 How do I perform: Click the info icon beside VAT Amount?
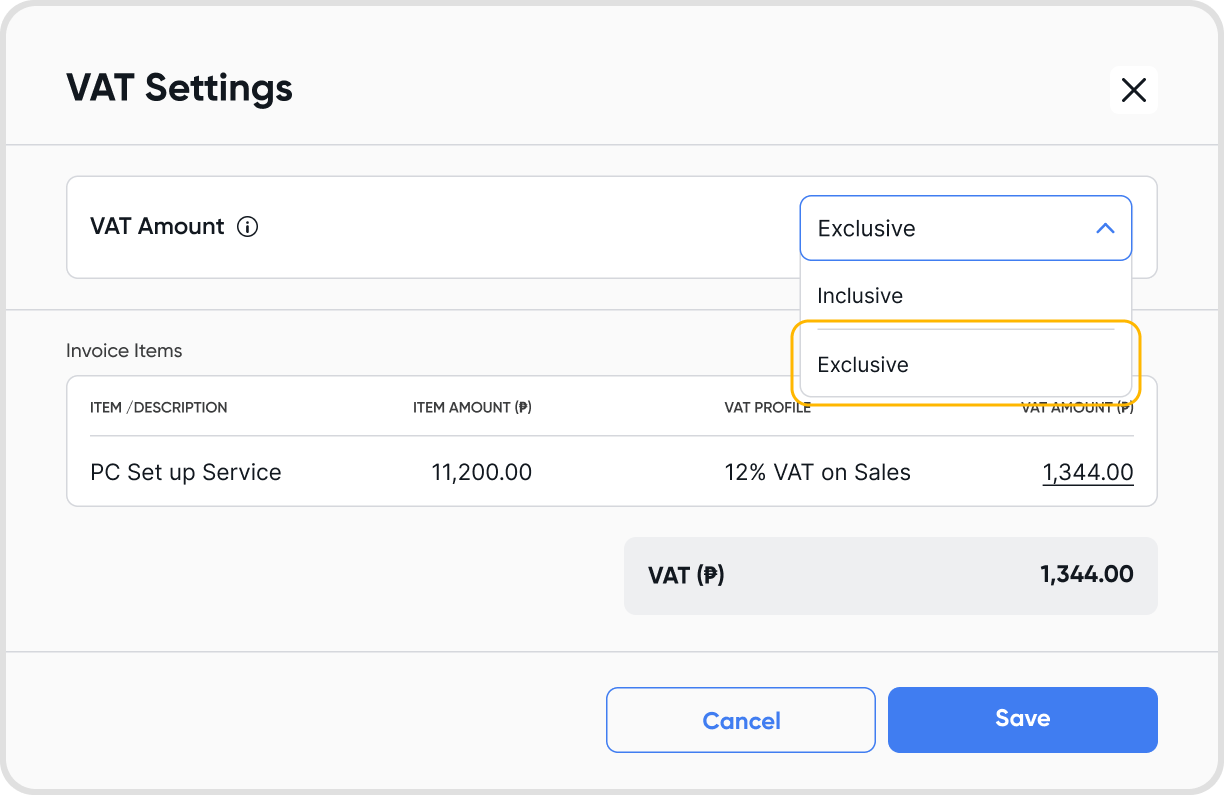247,227
